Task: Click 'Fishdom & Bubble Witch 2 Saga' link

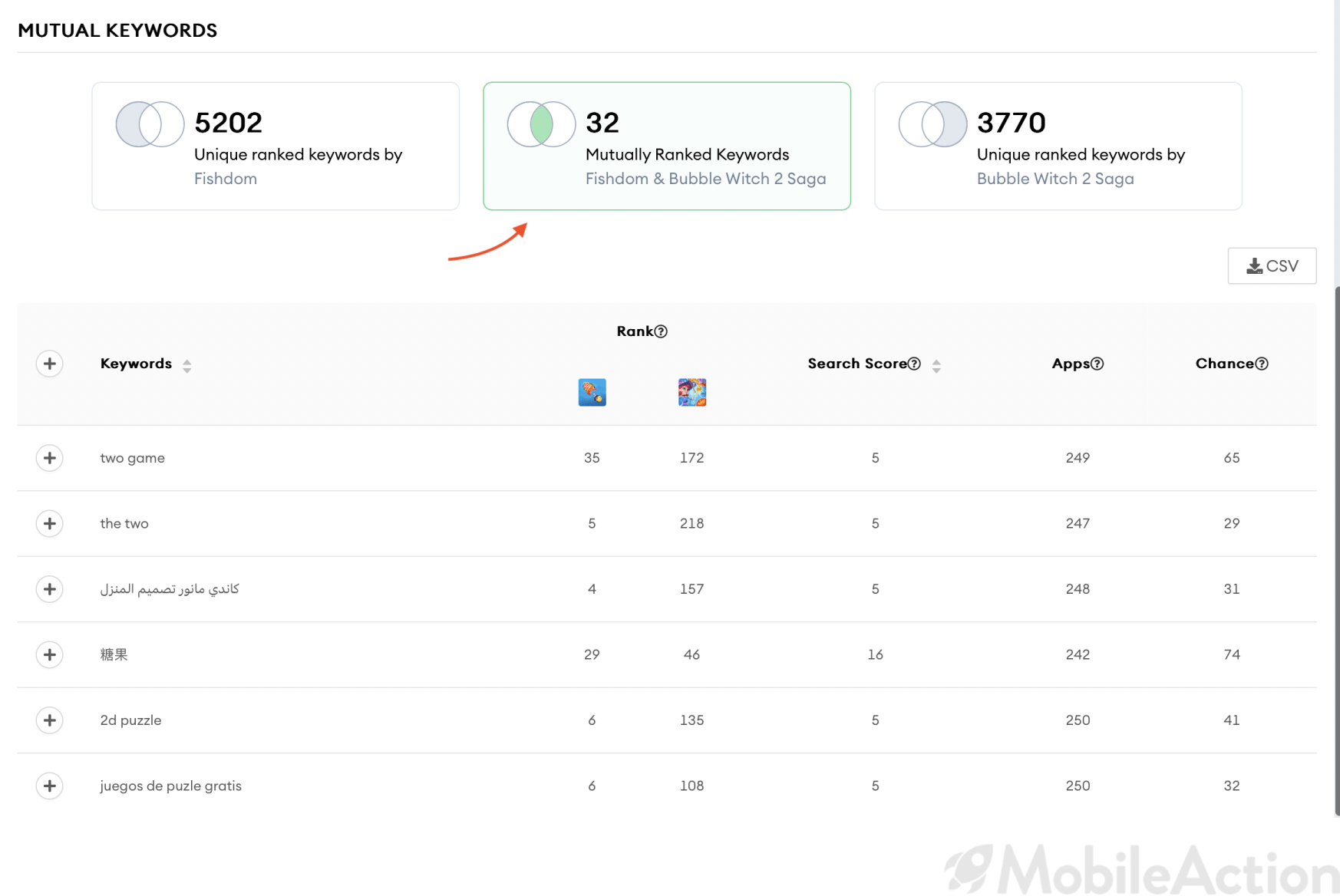Action: (705, 179)
